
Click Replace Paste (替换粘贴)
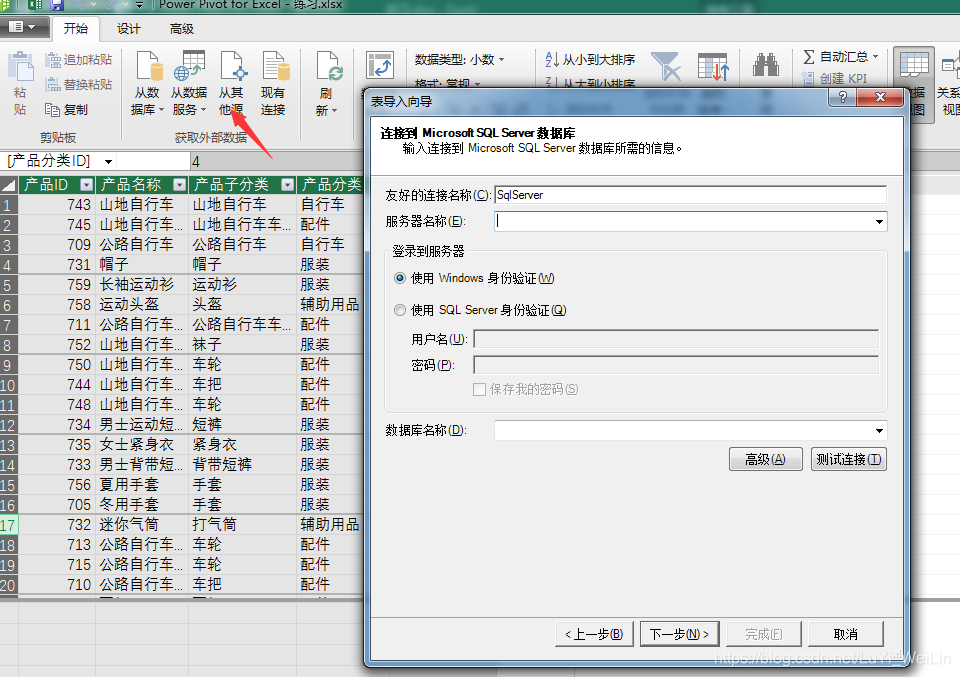point(79,84)
